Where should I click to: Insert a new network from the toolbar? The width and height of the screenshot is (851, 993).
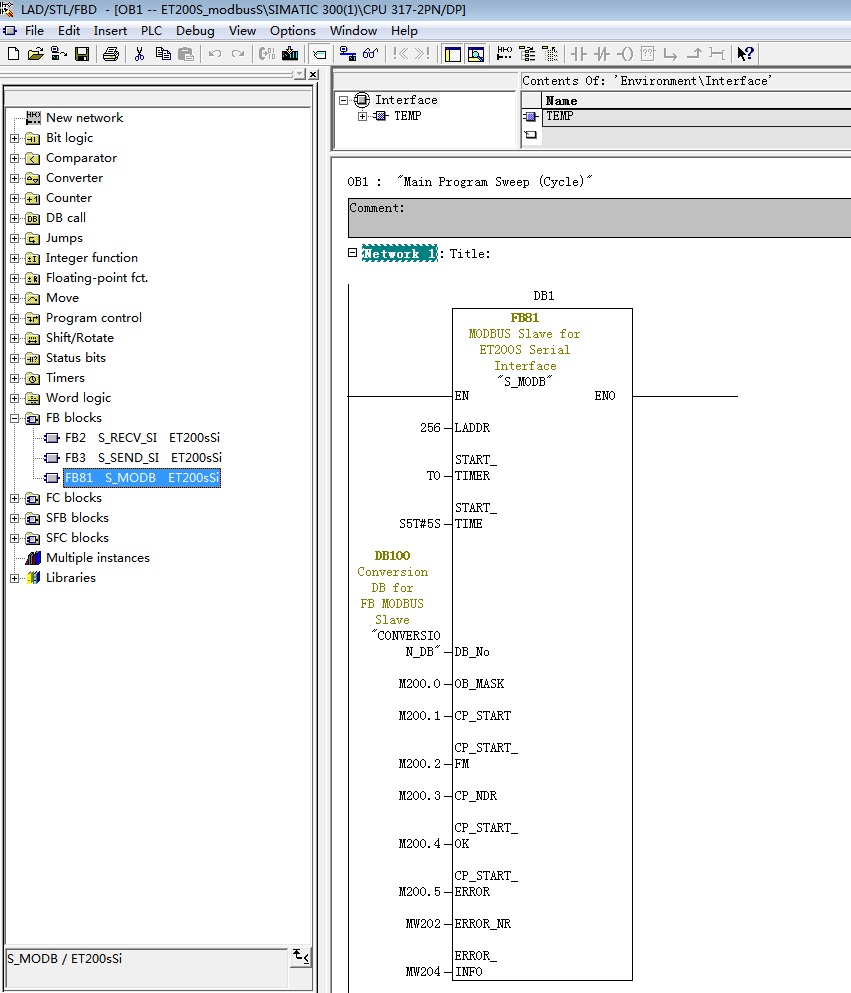[x=503, y=54]
